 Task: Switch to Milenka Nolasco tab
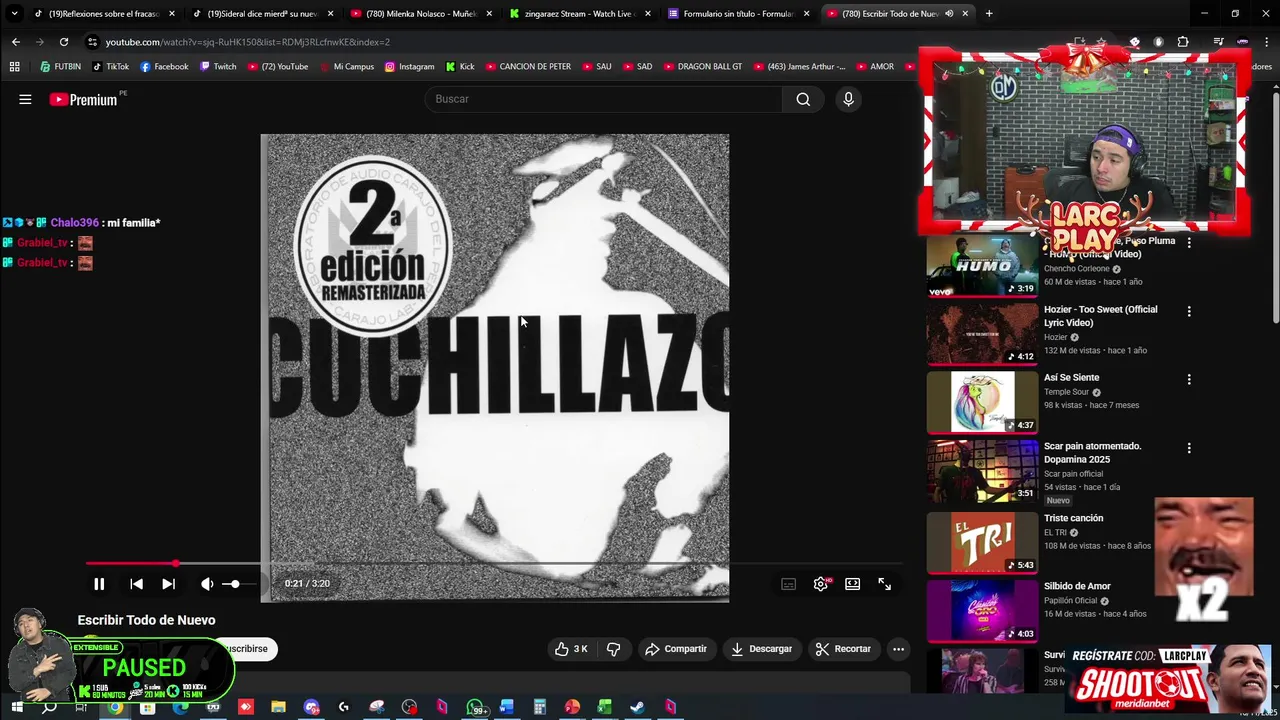(420, 14)
